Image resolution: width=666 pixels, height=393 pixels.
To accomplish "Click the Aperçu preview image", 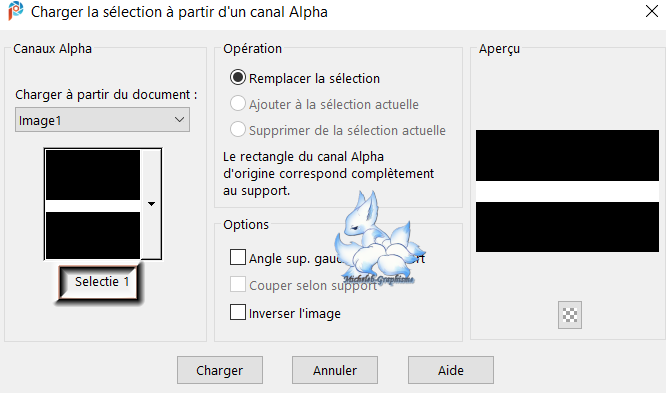I will tap(567, 191).
